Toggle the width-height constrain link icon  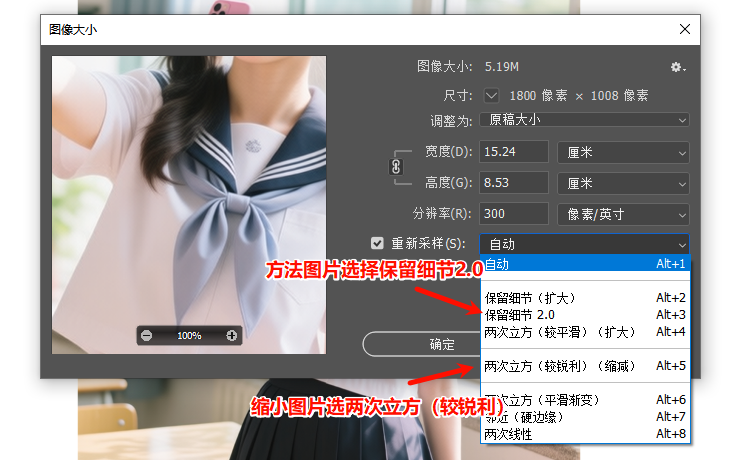pos(396,167)
